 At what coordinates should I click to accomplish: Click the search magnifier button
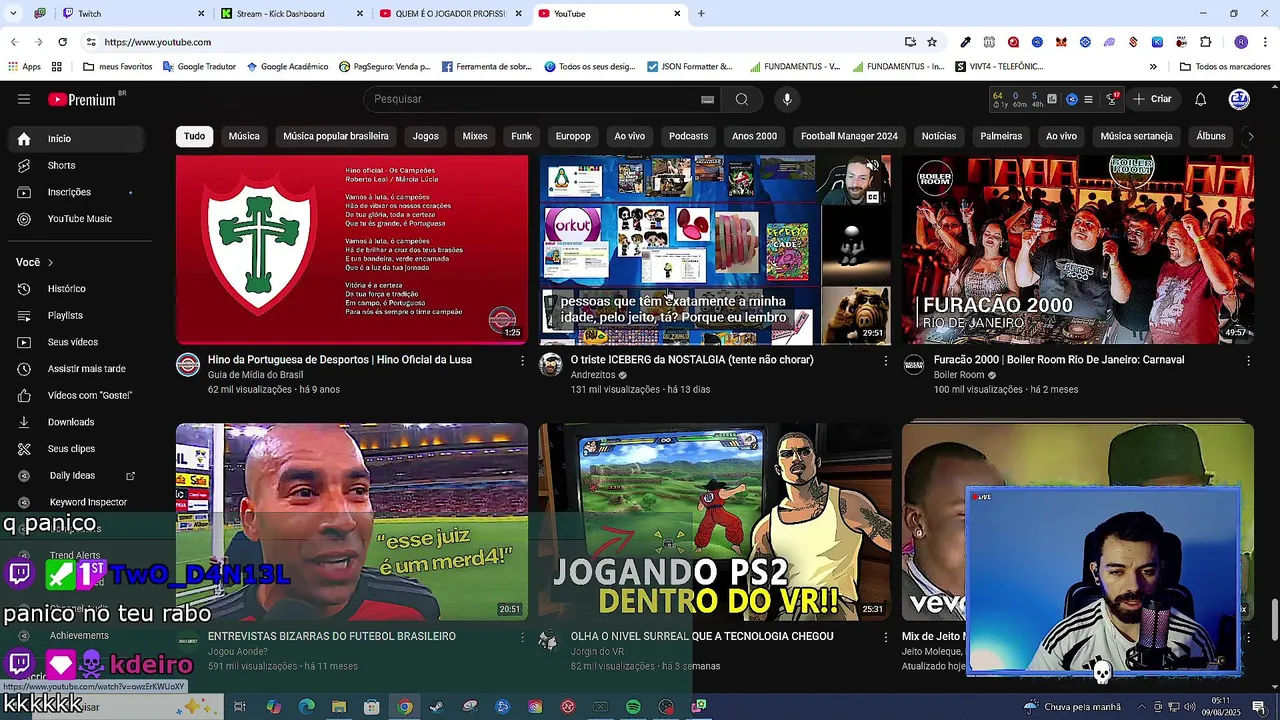(x=742, y=99)
